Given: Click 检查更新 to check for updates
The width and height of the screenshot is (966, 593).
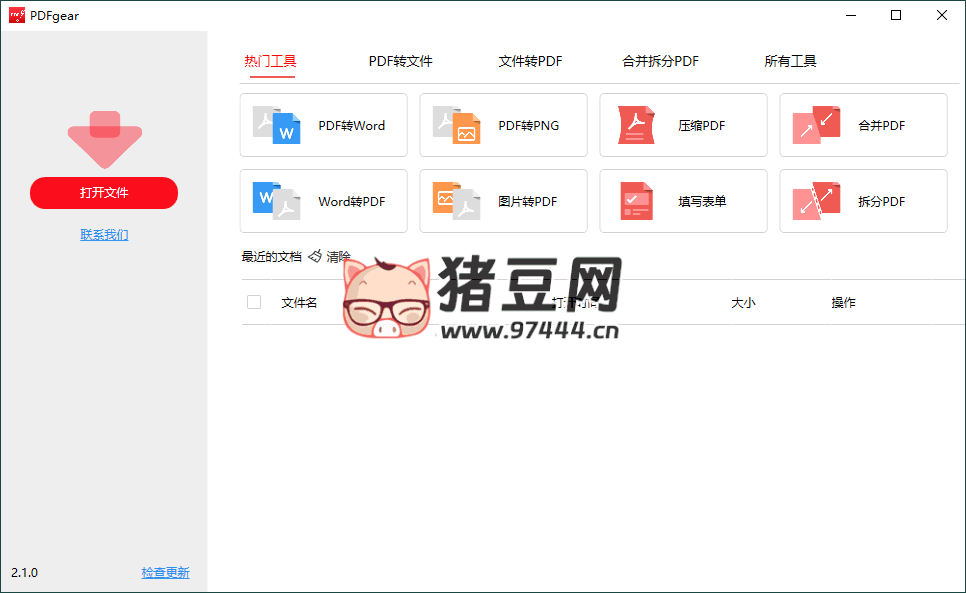Looking at the screenshot, I should [x=165, y=572].
